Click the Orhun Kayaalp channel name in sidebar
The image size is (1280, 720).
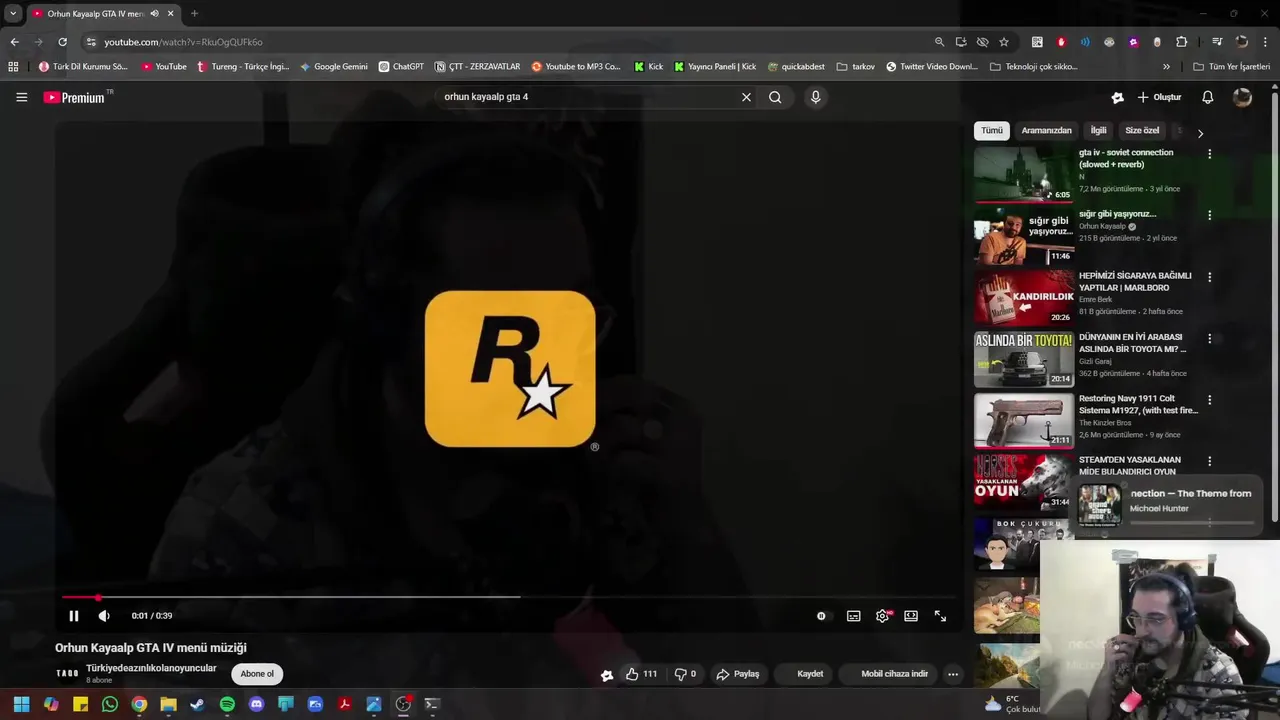click(1102, 226)
